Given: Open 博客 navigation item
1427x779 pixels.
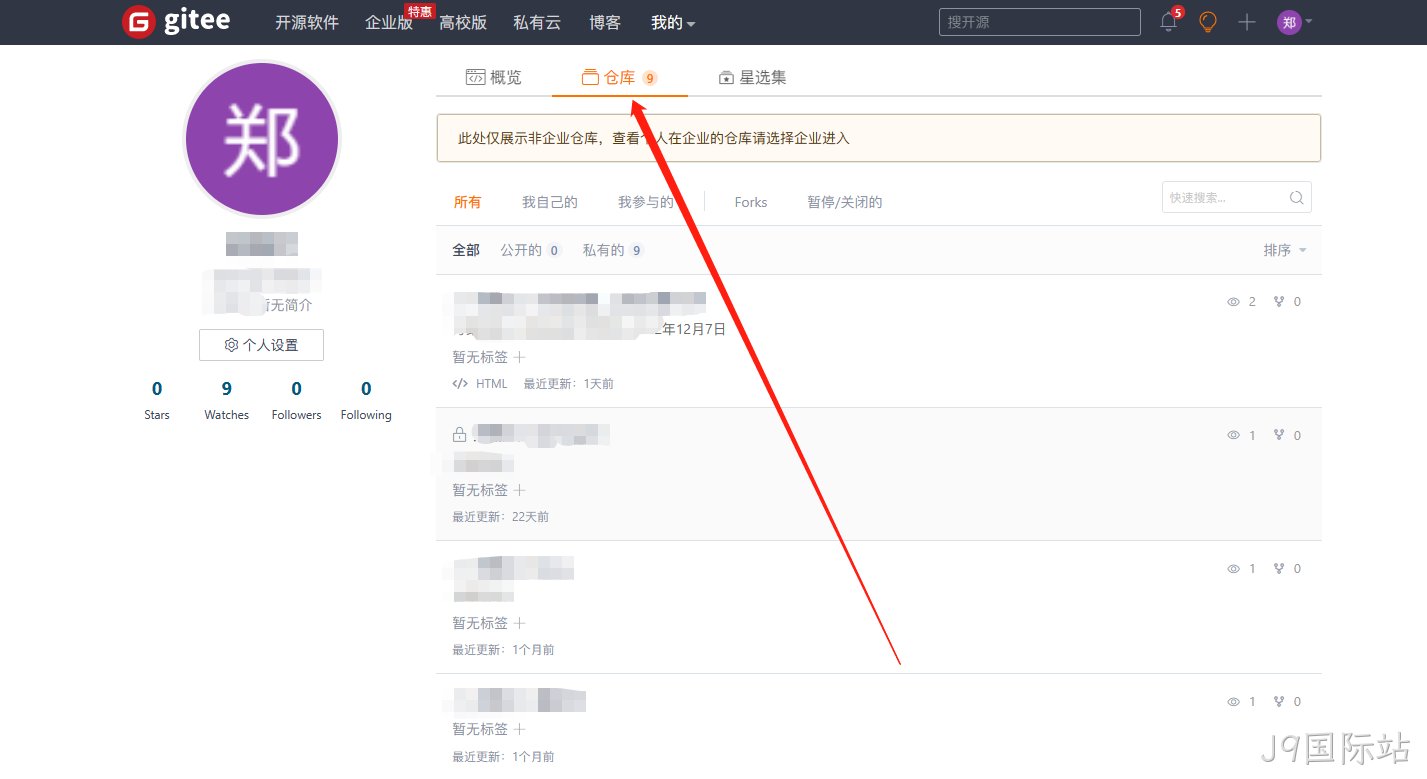Looking at the screenshot, I should click(605, 22).
